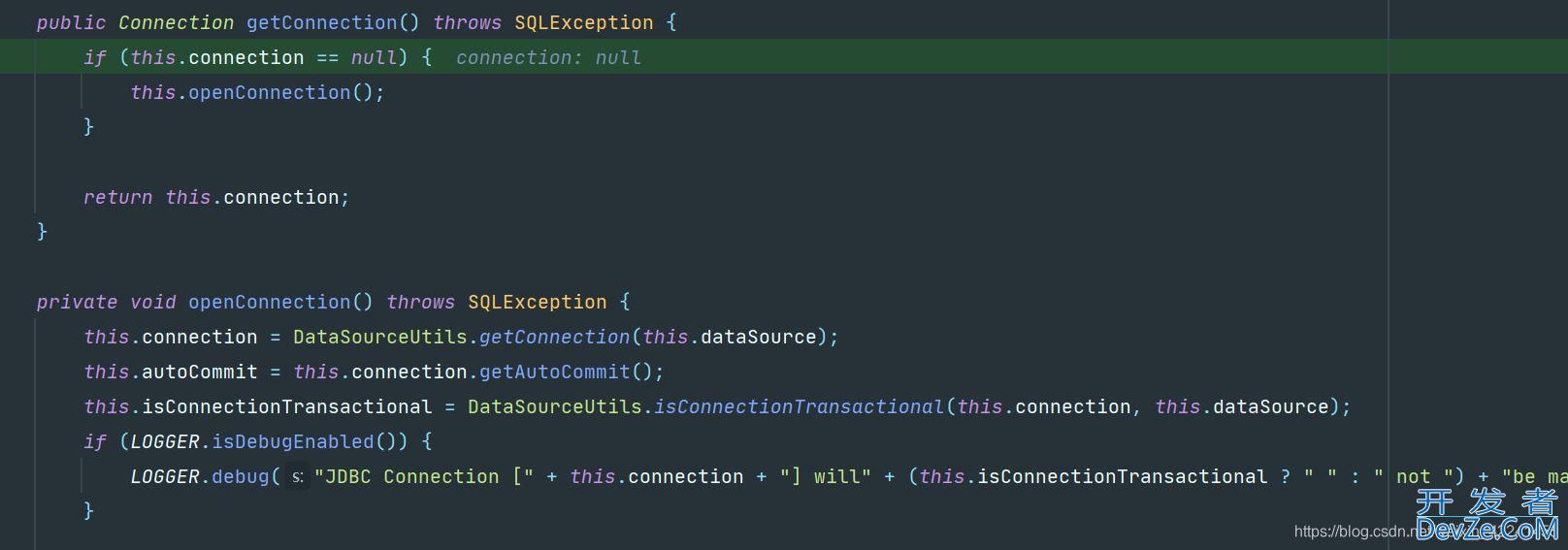Place cursor on 'return this.connection;' statement

click(216, 198)
